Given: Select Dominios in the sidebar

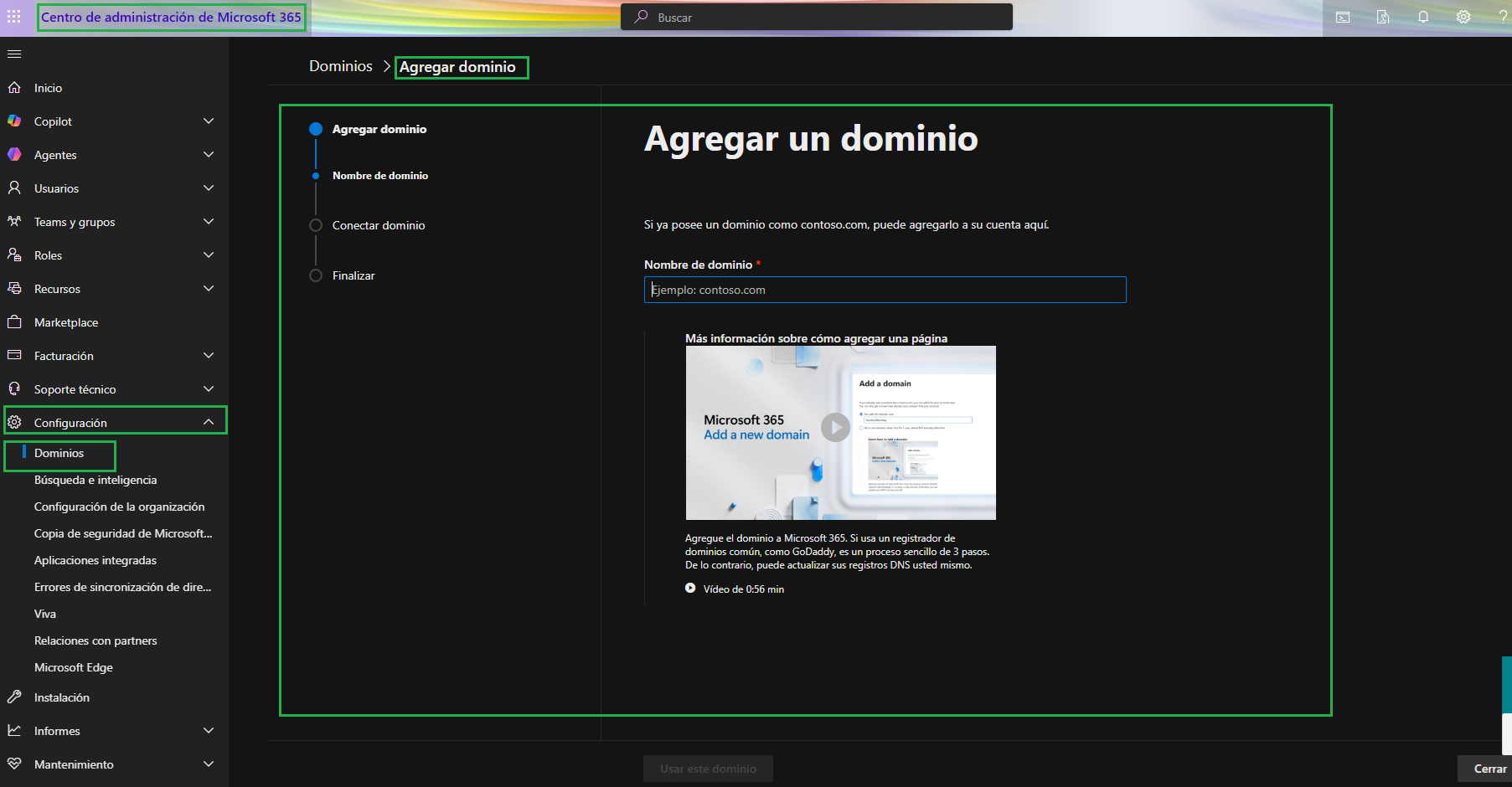Looking at the screenshot, I should (x=59, y=453).
